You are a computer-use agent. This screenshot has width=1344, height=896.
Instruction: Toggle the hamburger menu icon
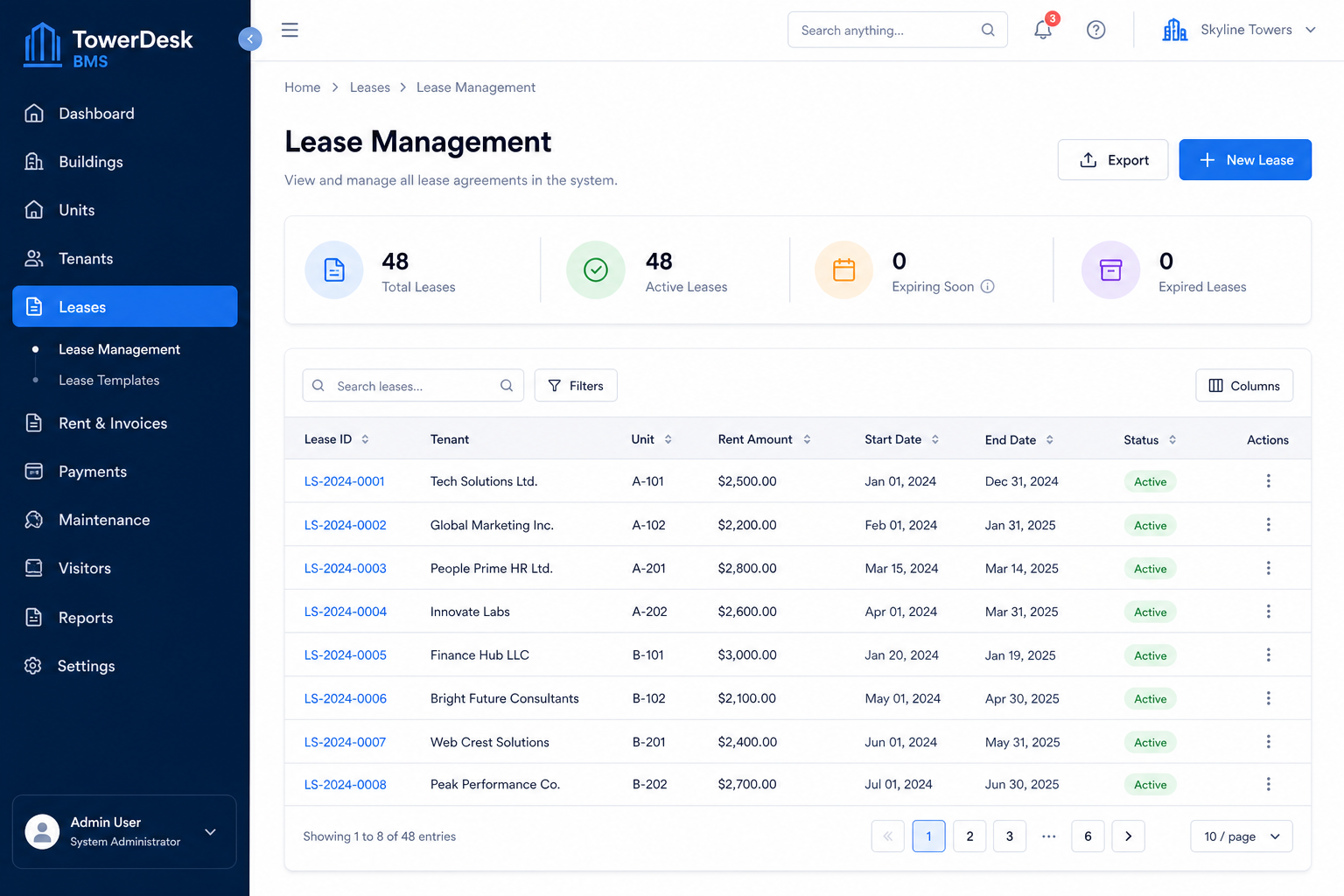[x=290, y=30]
